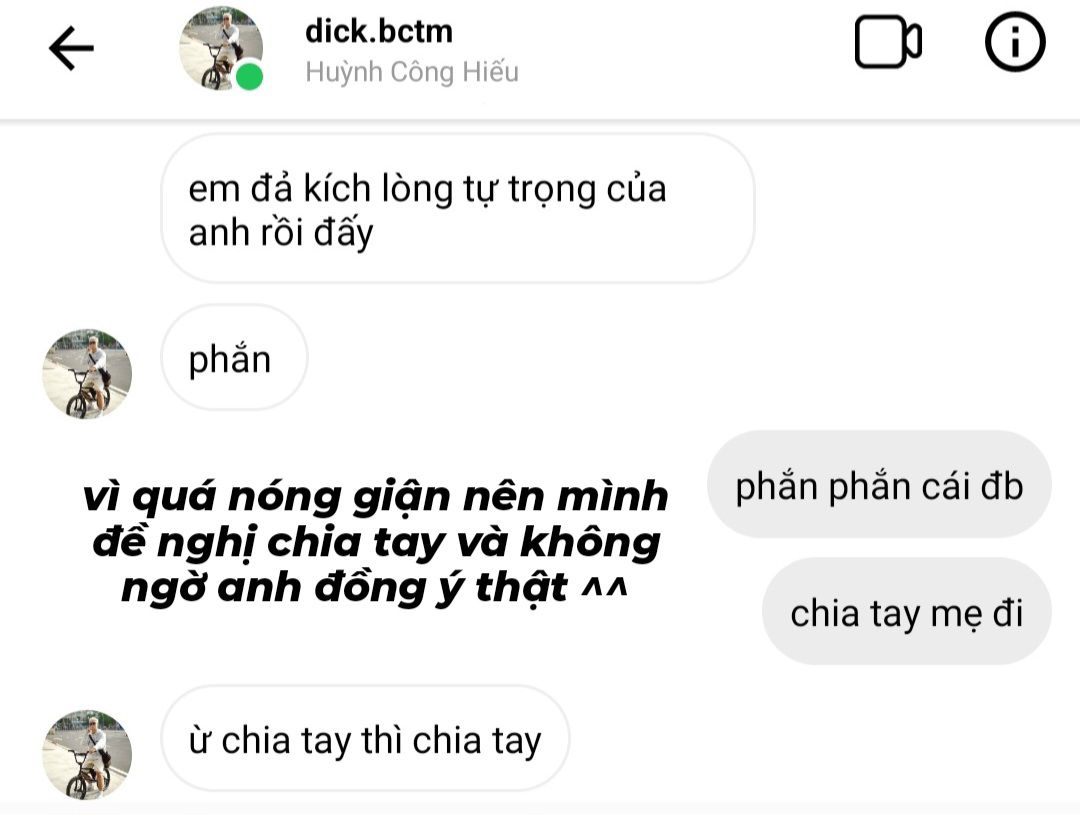Open the profile picture in the header
The width and height of the screenshot is (1080, 815).
pos(220,48)
